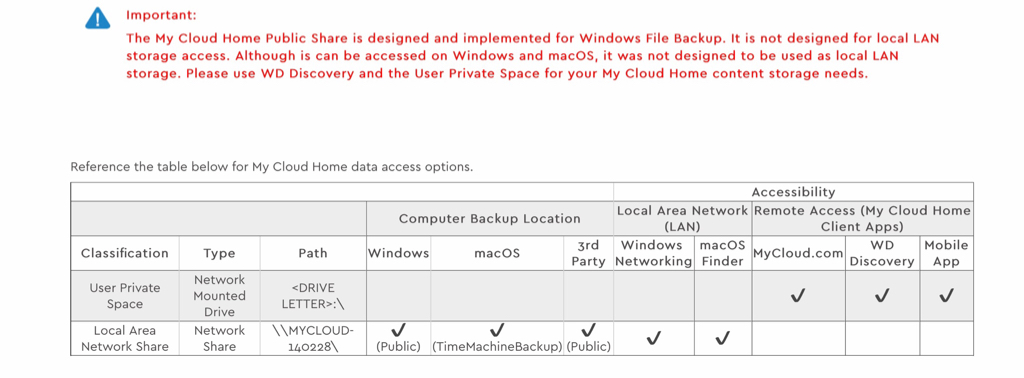Click the Windows '(Public)' checkmark cell
The width and height of the screenshot is (1024, 378).
pyautogui.click(x=398, y=338)
